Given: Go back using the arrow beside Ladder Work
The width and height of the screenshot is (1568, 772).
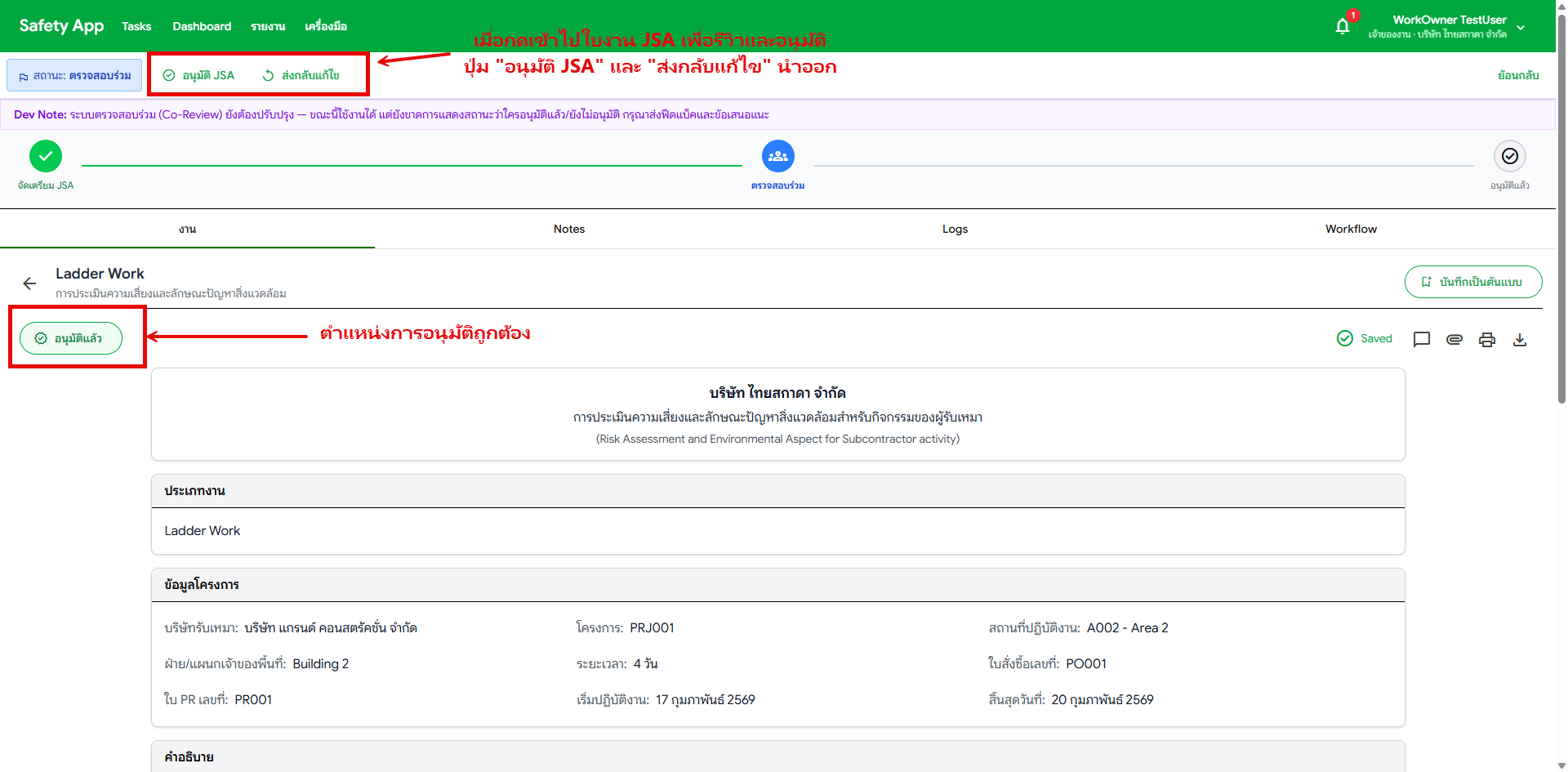Looking at the screenshot, I should pyautogui.click(x=29, y=283).
